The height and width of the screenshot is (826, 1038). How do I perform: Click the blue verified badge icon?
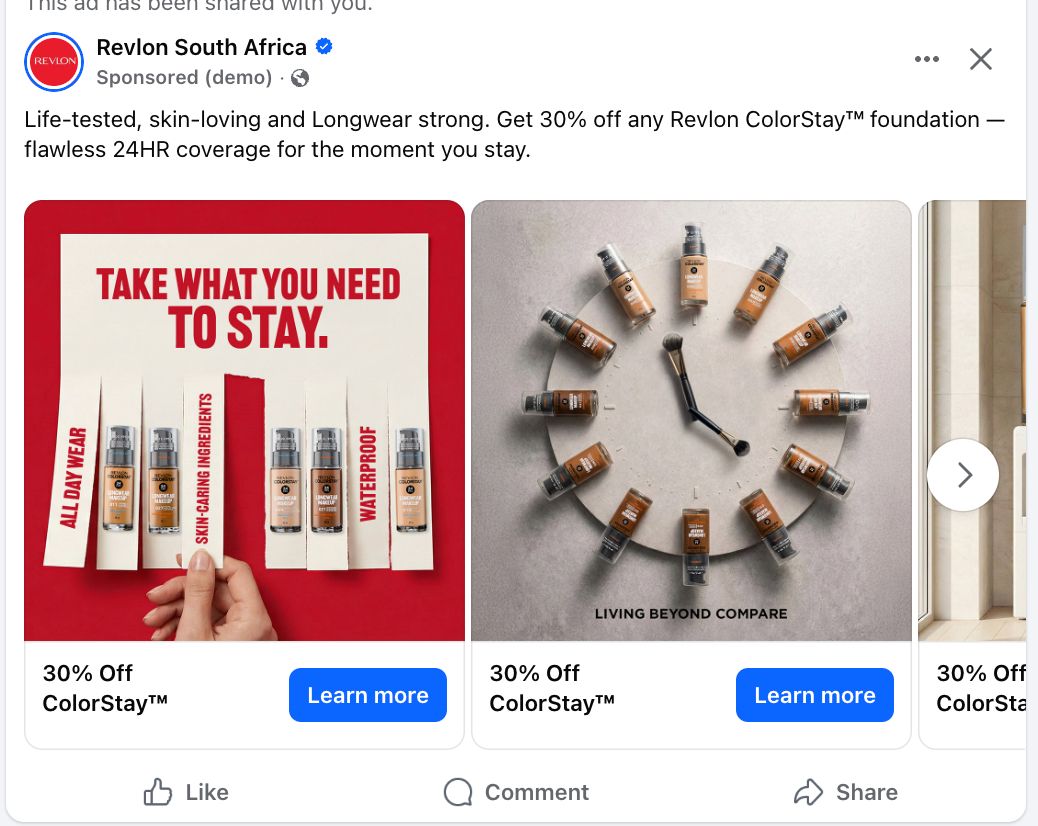coord(324,46)
